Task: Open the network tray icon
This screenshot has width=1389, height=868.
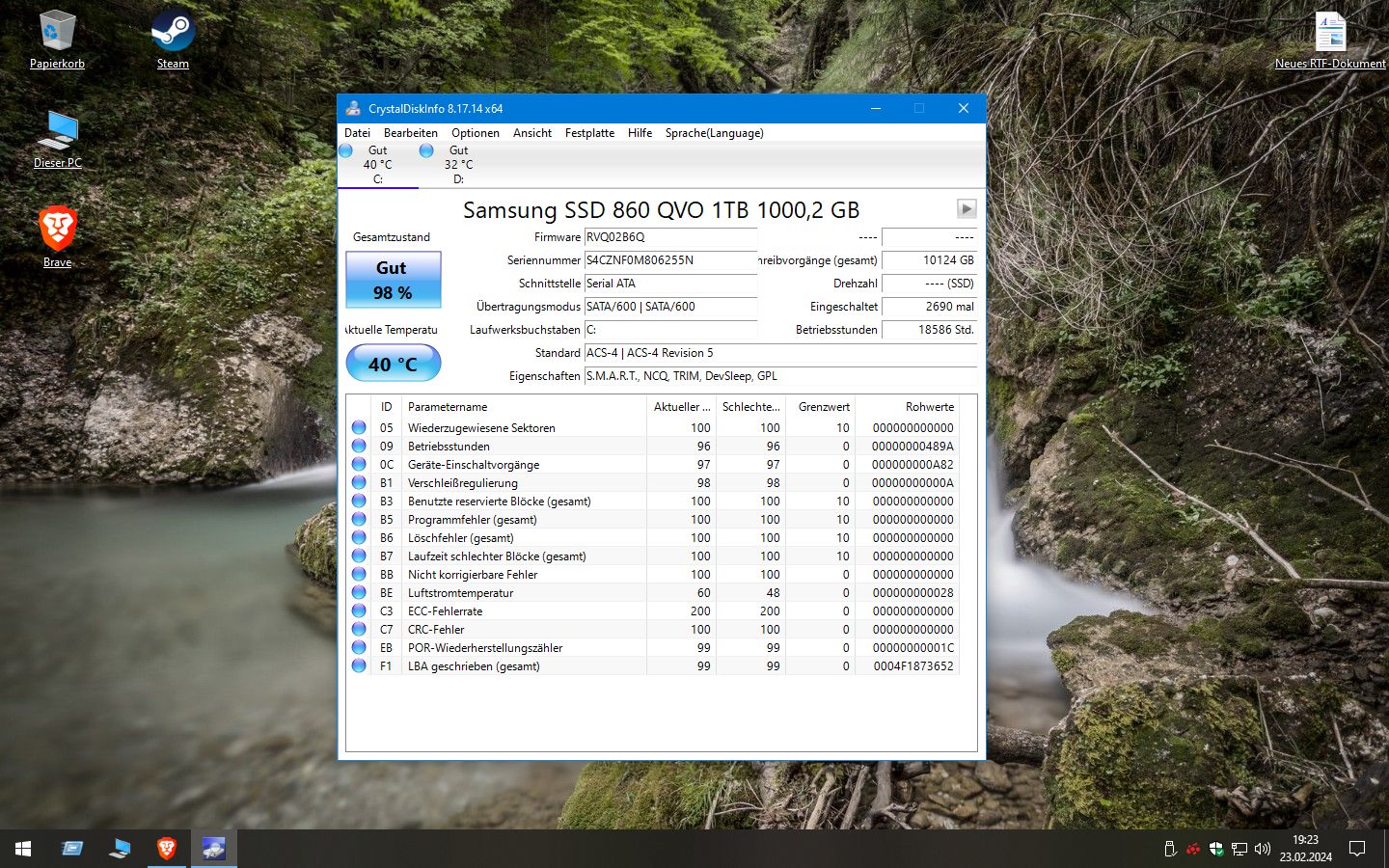Action: (x=1239, y=849)
